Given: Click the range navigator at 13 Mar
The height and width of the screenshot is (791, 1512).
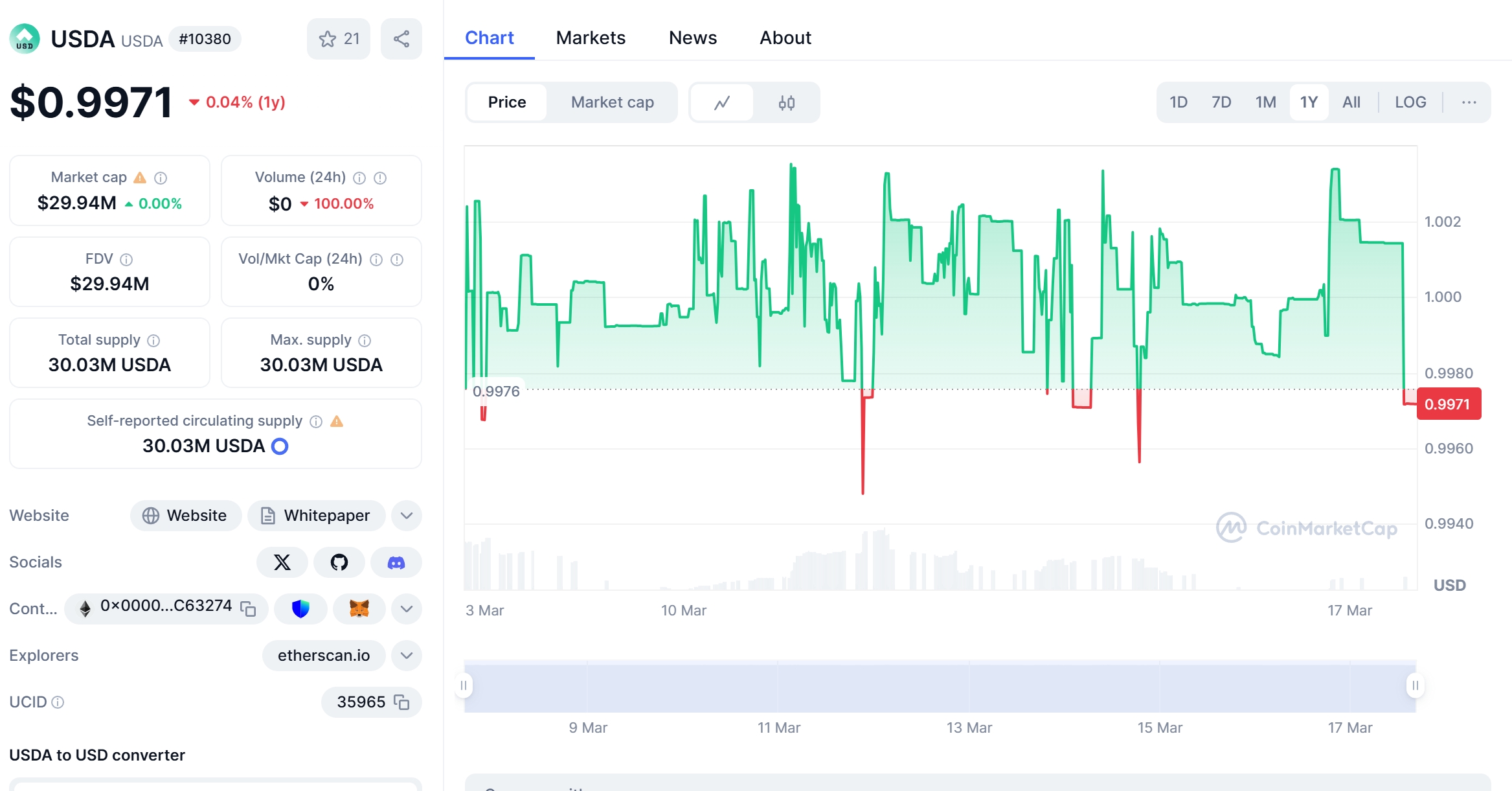Looking at the screenshot, I should pyautogui.click(x=969, y=687).
